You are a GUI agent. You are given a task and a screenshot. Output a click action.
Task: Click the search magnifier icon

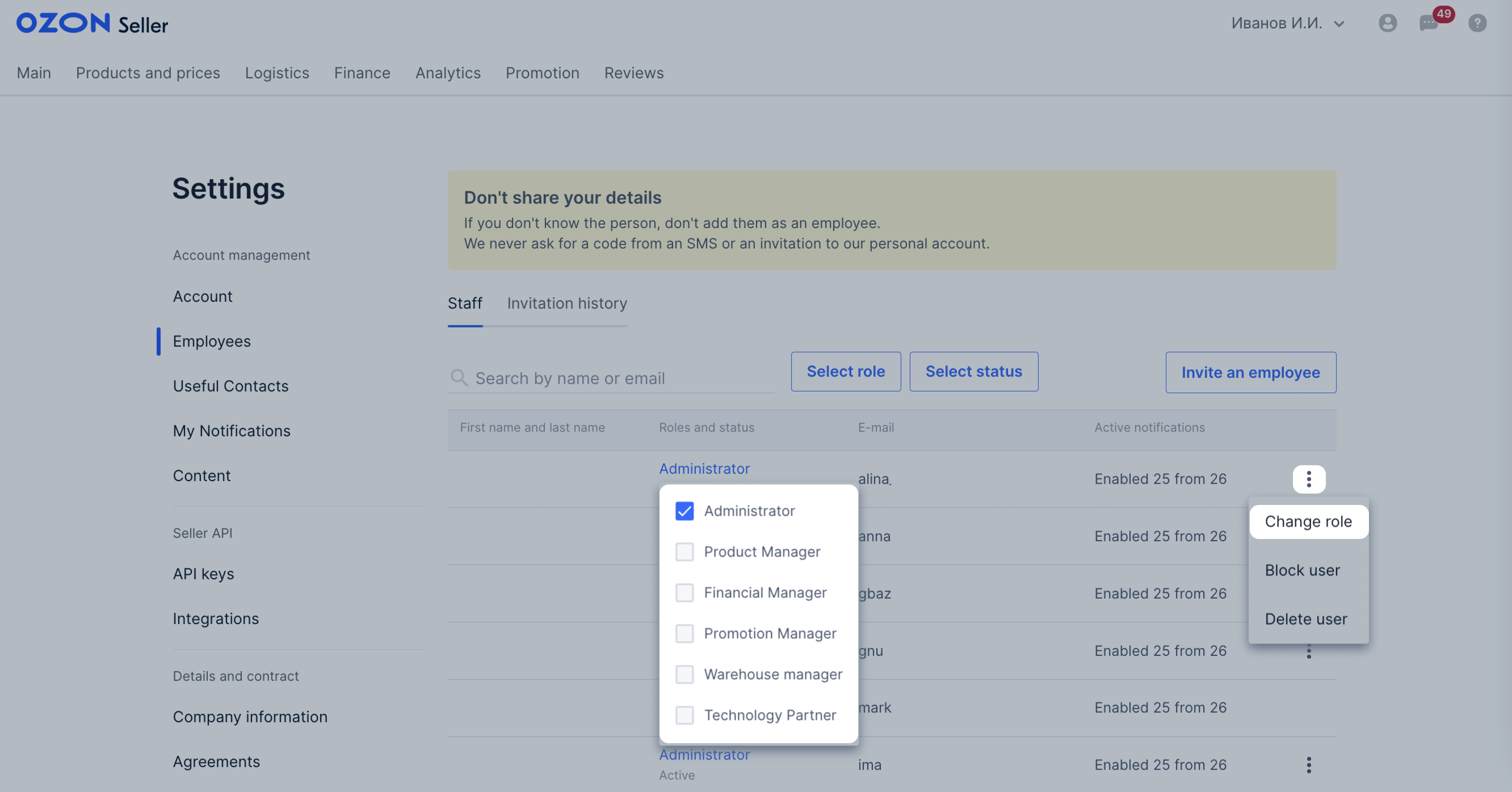click(459, 377)
